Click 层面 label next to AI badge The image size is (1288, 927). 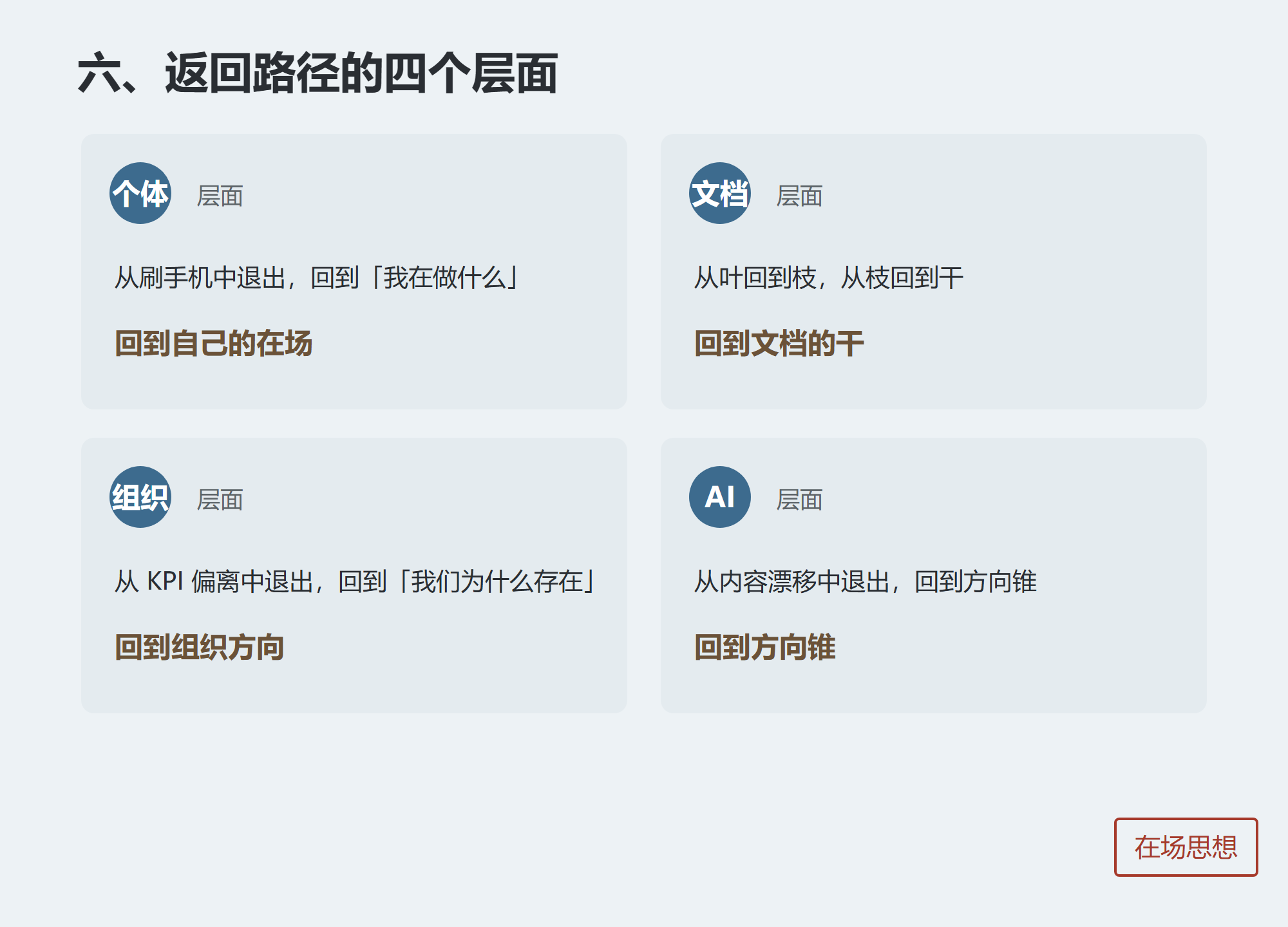point(800,500)
